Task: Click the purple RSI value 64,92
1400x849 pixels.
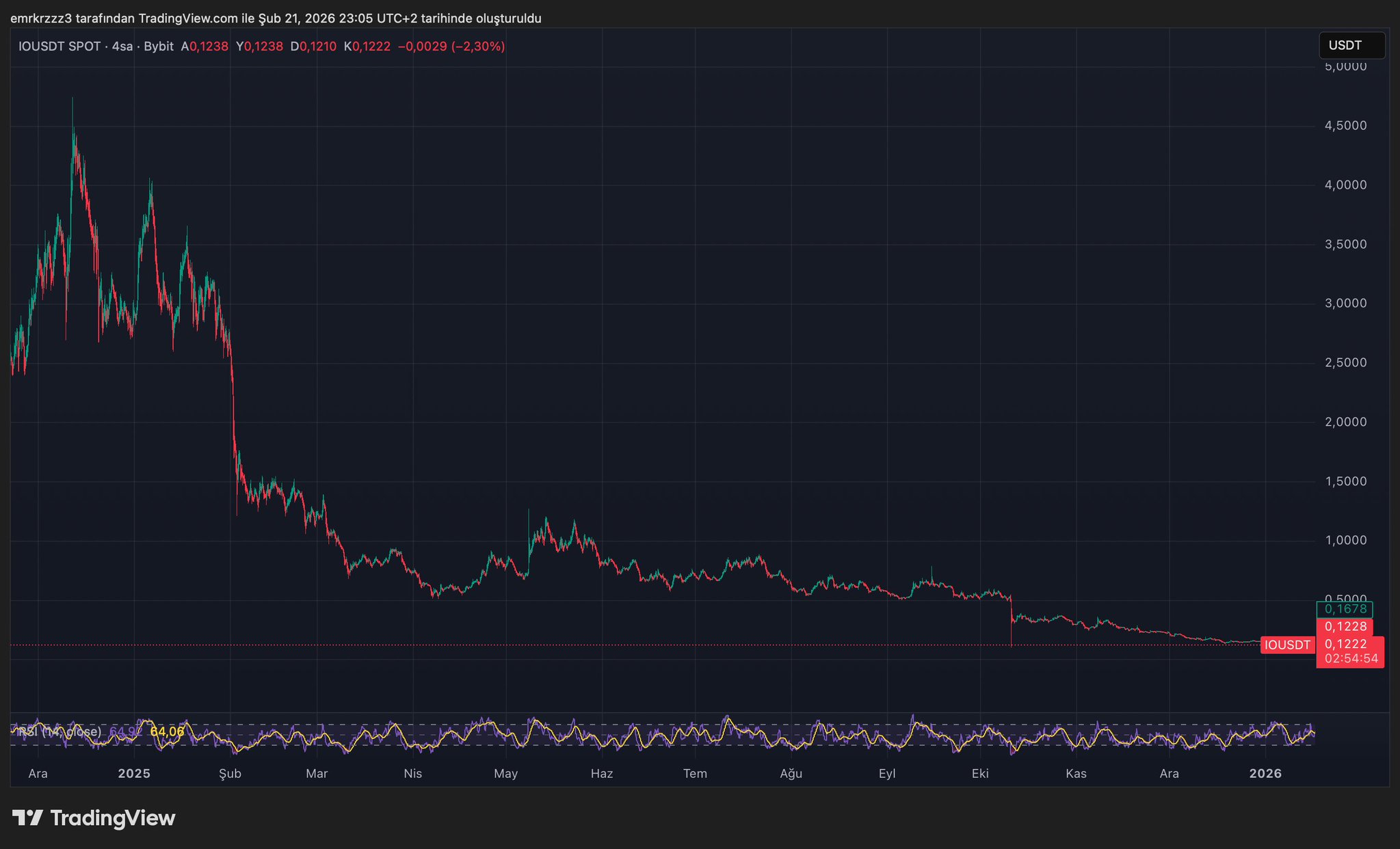Action: tap(124, 731)
